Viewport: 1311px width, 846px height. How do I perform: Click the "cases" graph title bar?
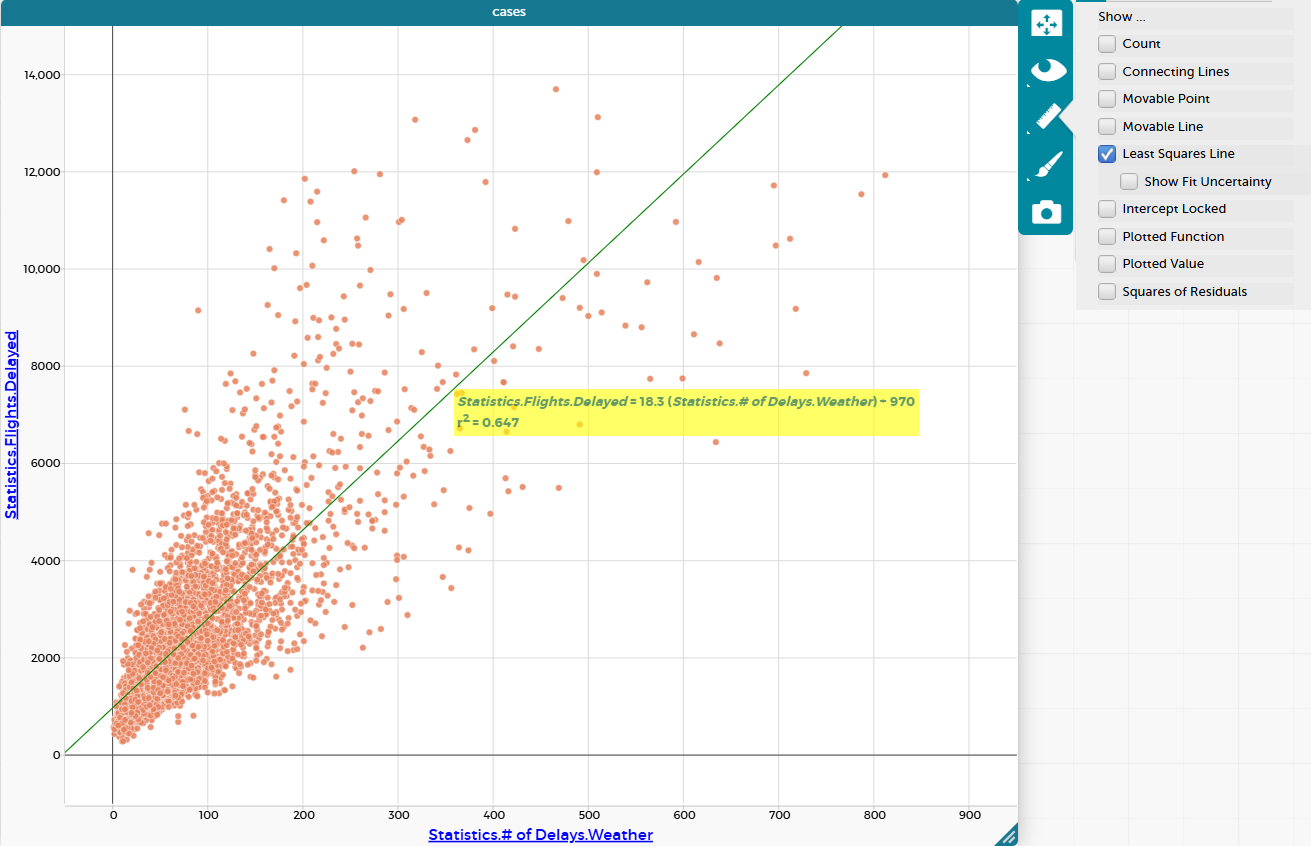click(x=508, y=12)
